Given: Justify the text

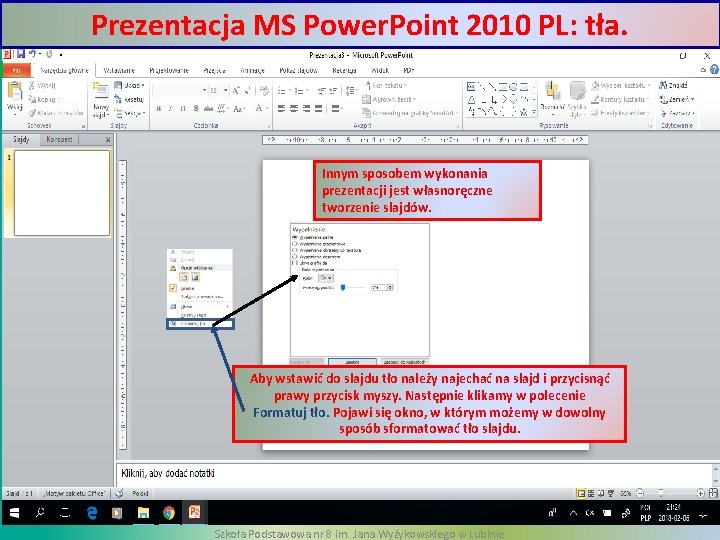Looking at the screenshot, I should (318, 108).
